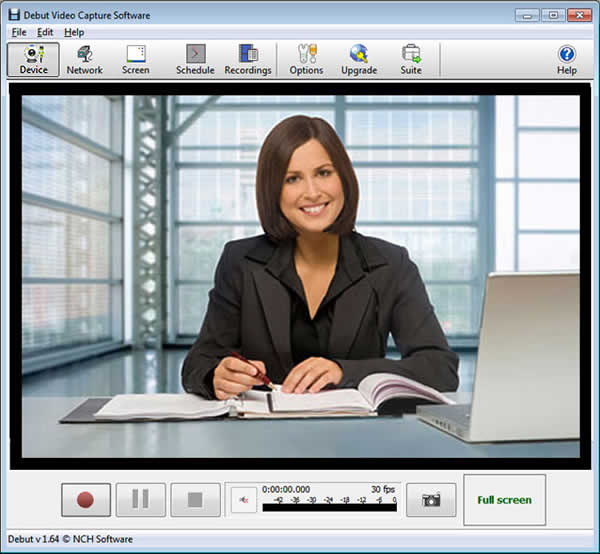Click the audio level meter bar
The width and height of the screenshot is (600, 554).
[x=329, y=507]
